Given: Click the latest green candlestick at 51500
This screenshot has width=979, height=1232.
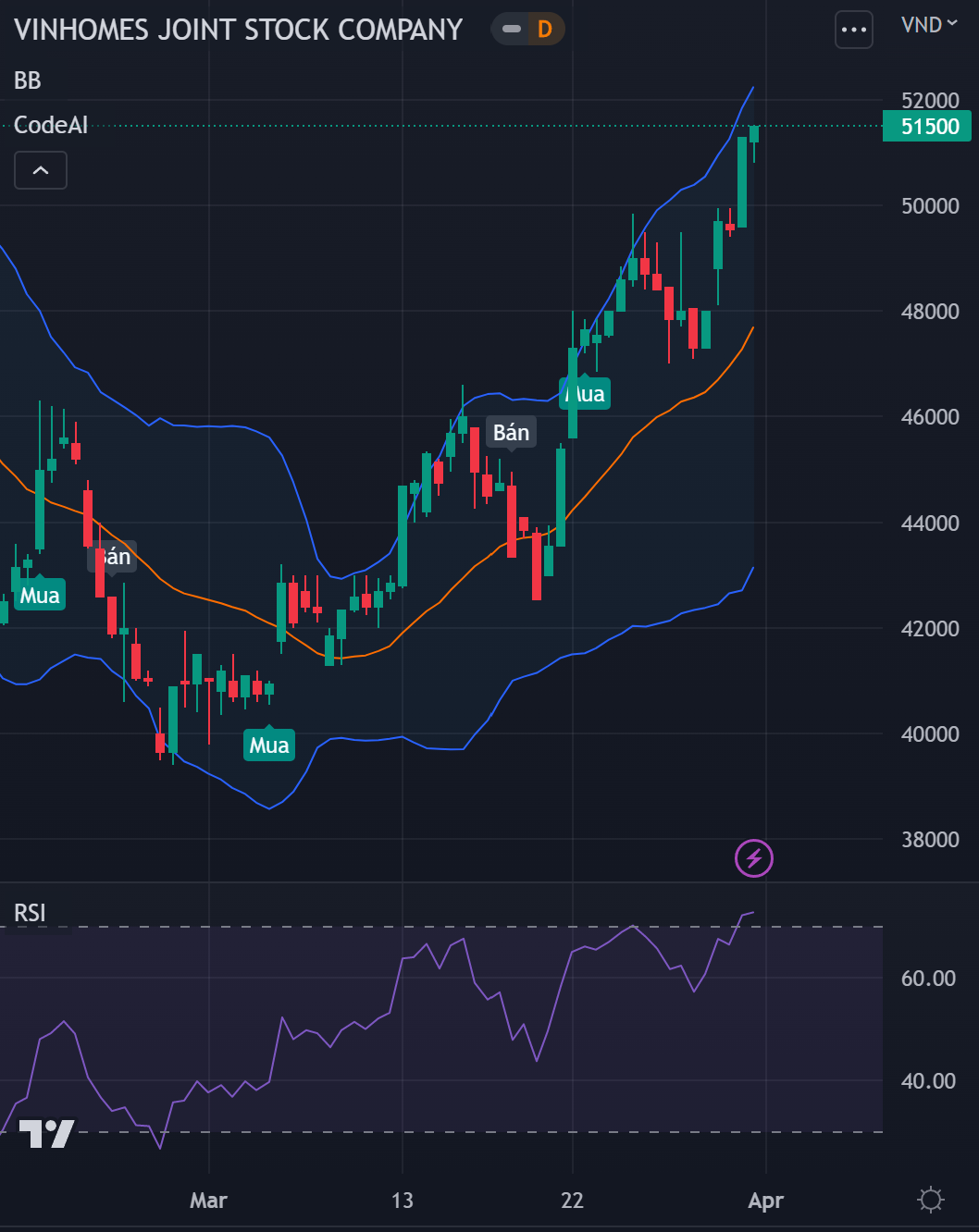Looking at the screenshot, I should click(754, 135).
